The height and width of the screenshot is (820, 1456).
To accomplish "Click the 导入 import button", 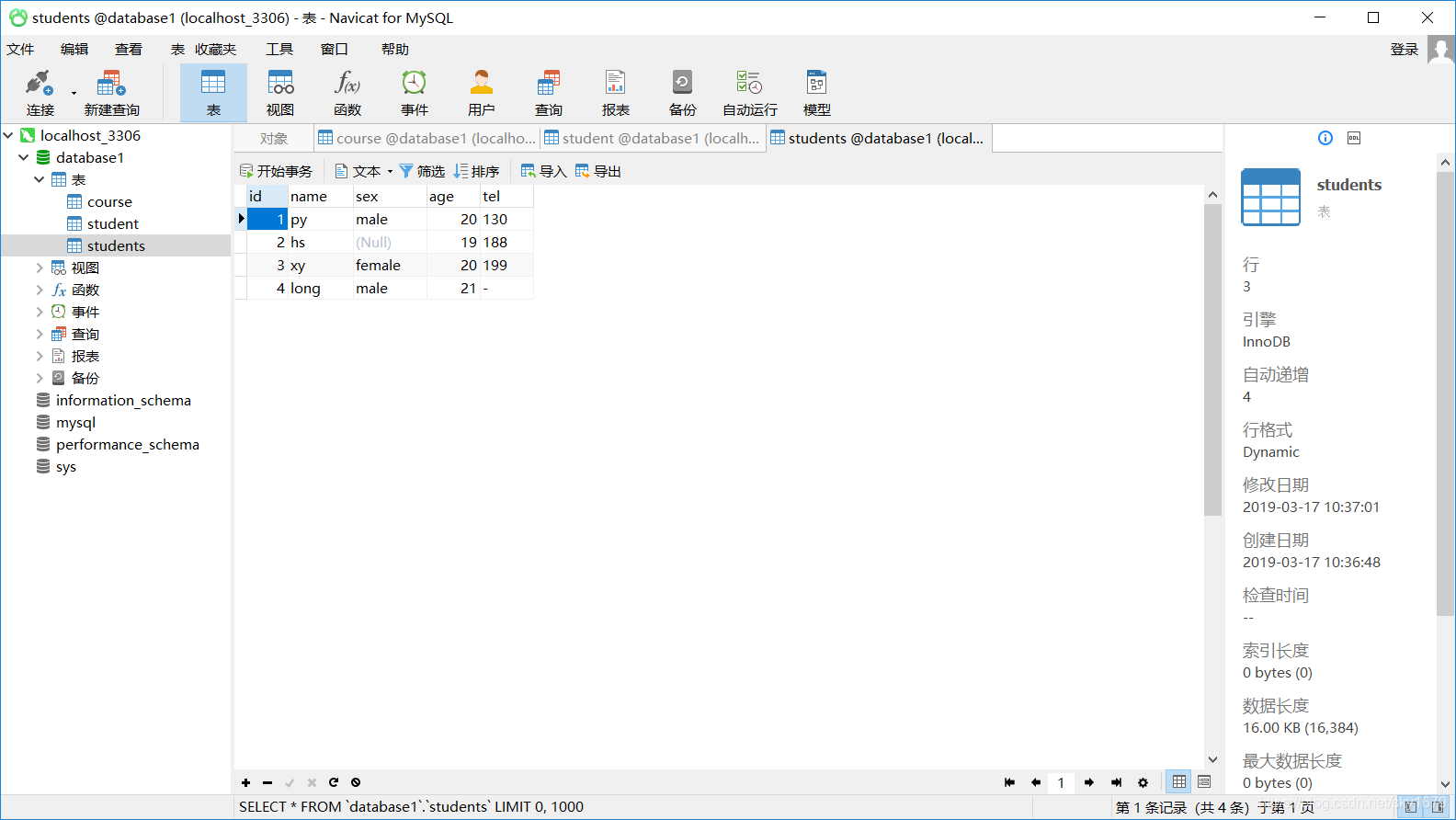I will 543,171.
